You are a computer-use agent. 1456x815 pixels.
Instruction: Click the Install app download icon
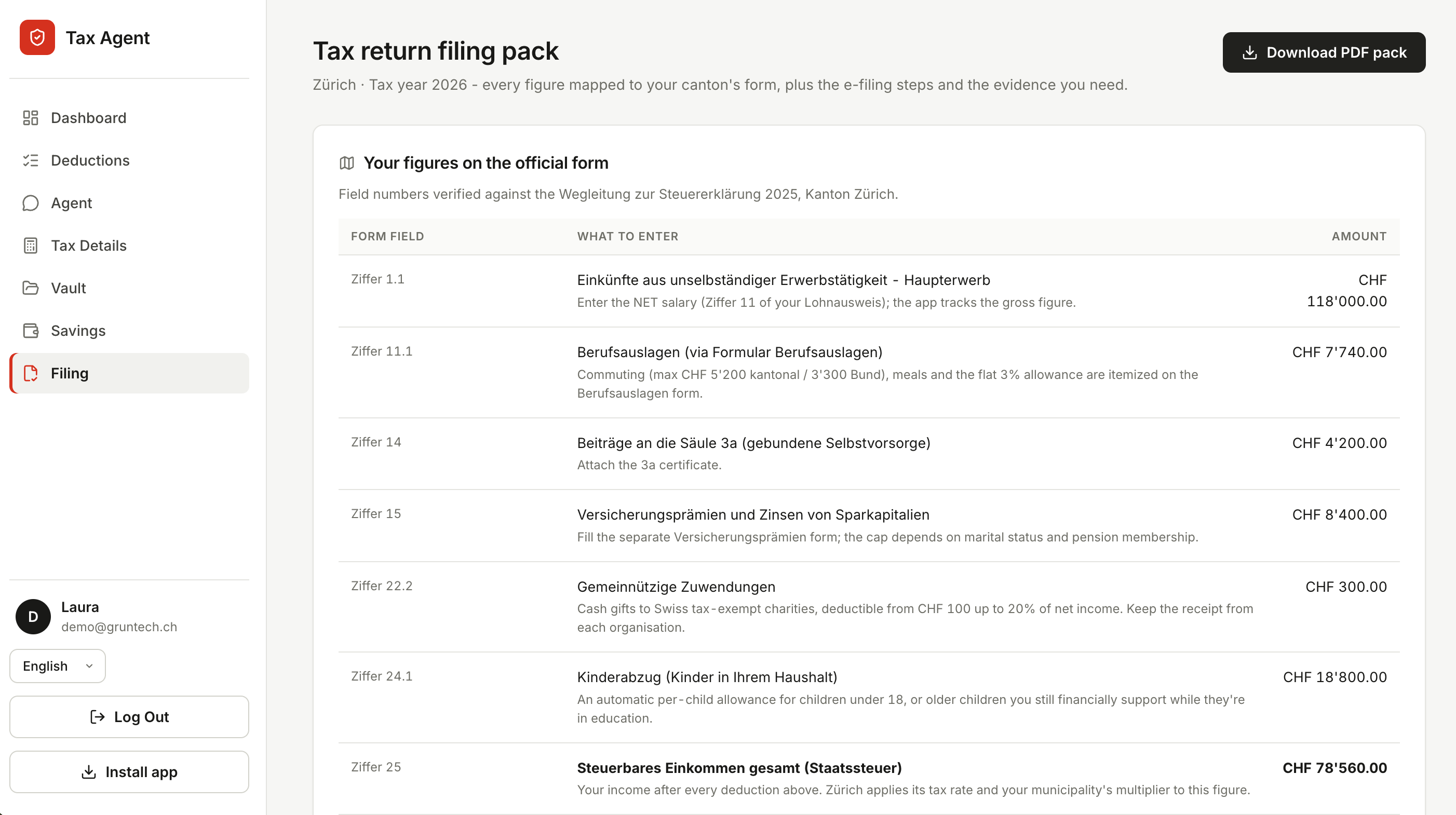(89, 772)
